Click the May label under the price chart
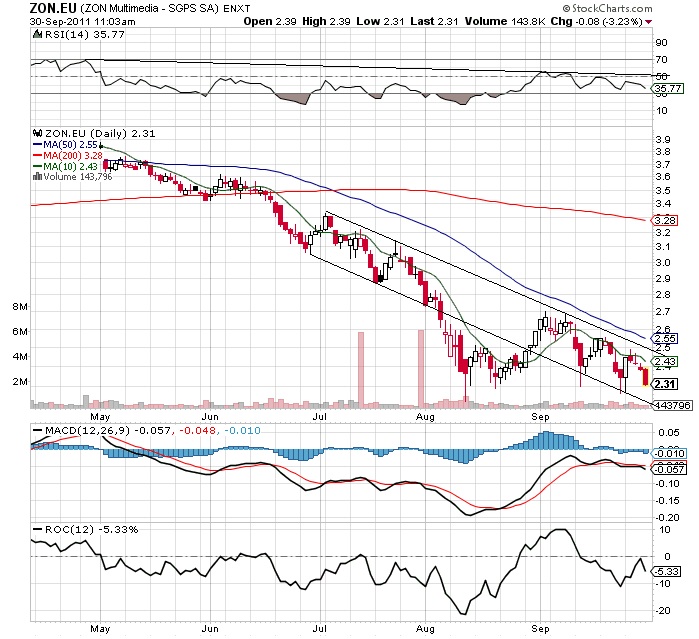699x639 pixels. [x=100, y=417]
